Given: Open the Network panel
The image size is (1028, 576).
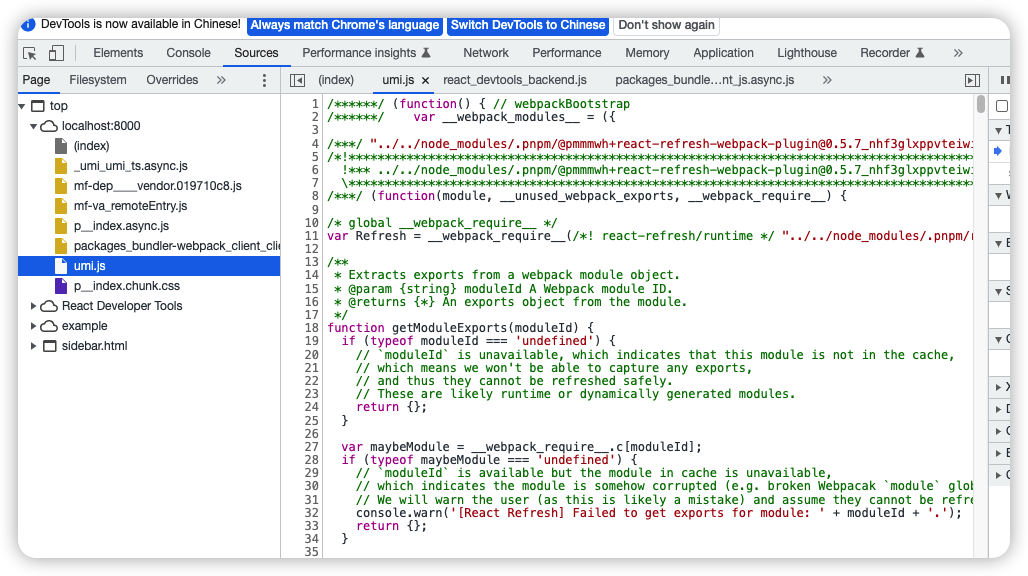Looking at the screenshot, I should (486, 53).
